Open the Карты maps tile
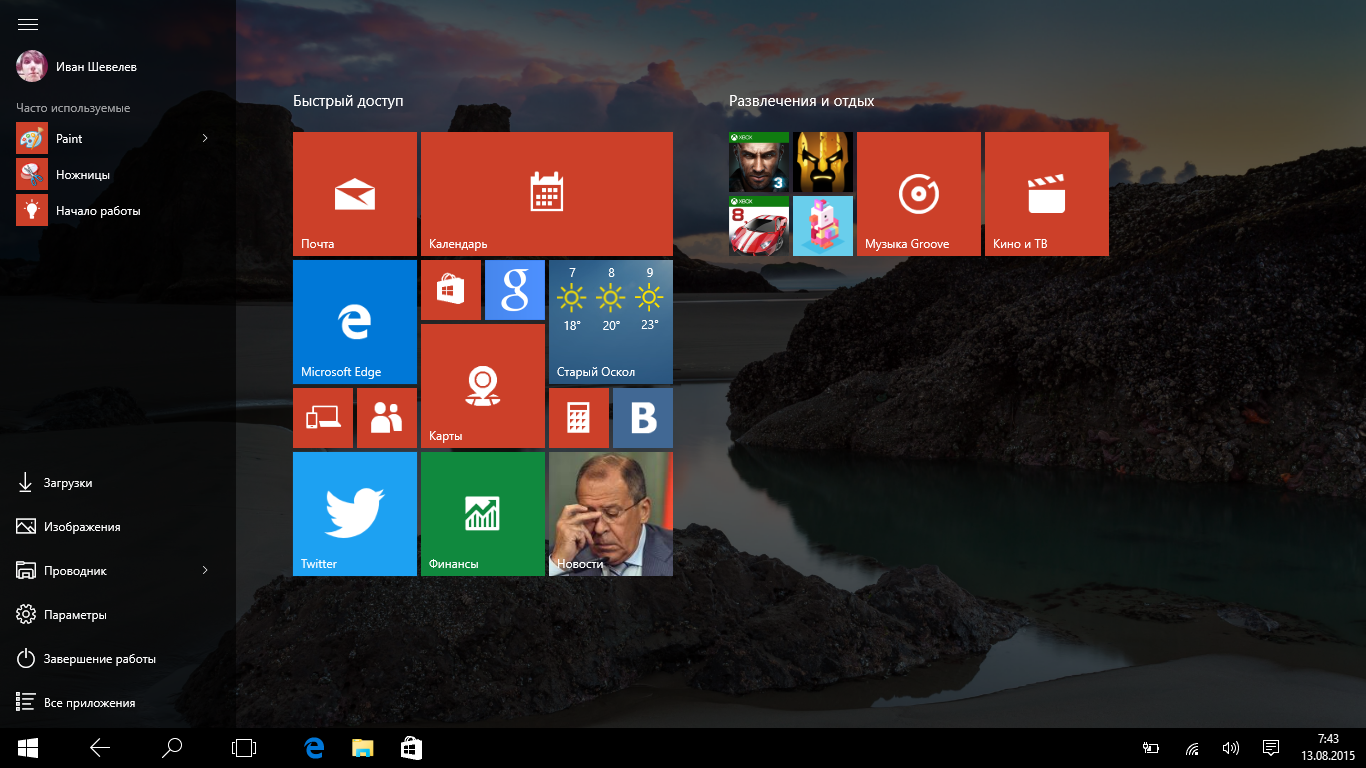Screen dimensions: 1366x768 (483, 386)
